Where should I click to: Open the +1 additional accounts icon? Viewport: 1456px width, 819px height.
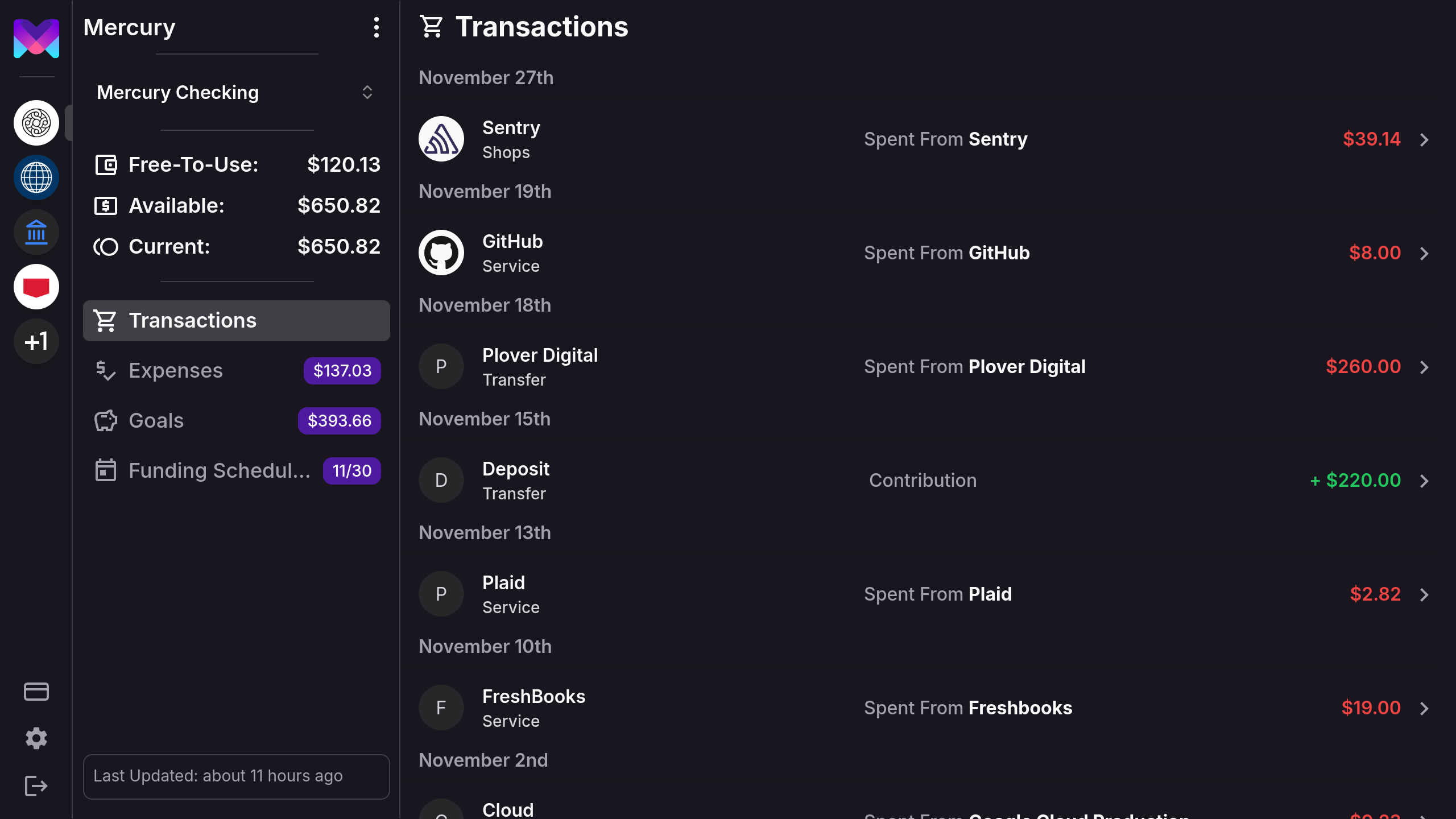tap(36, 341)
